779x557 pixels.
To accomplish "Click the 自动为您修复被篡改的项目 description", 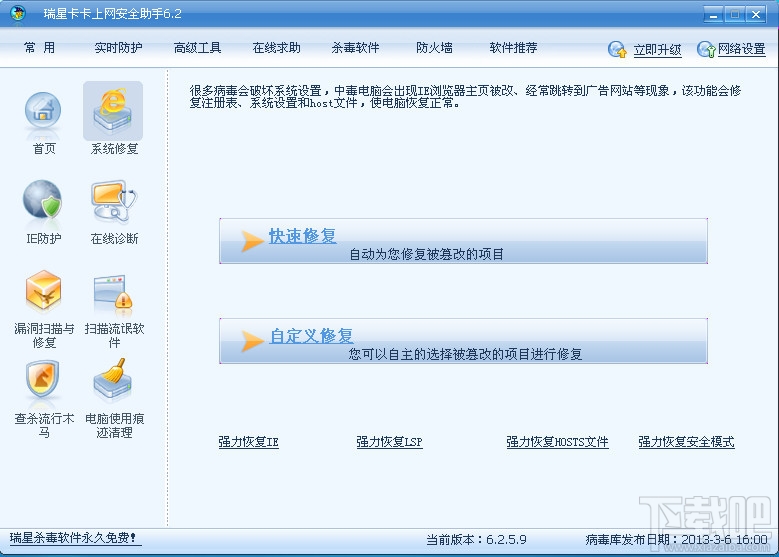I will (426, 254).
